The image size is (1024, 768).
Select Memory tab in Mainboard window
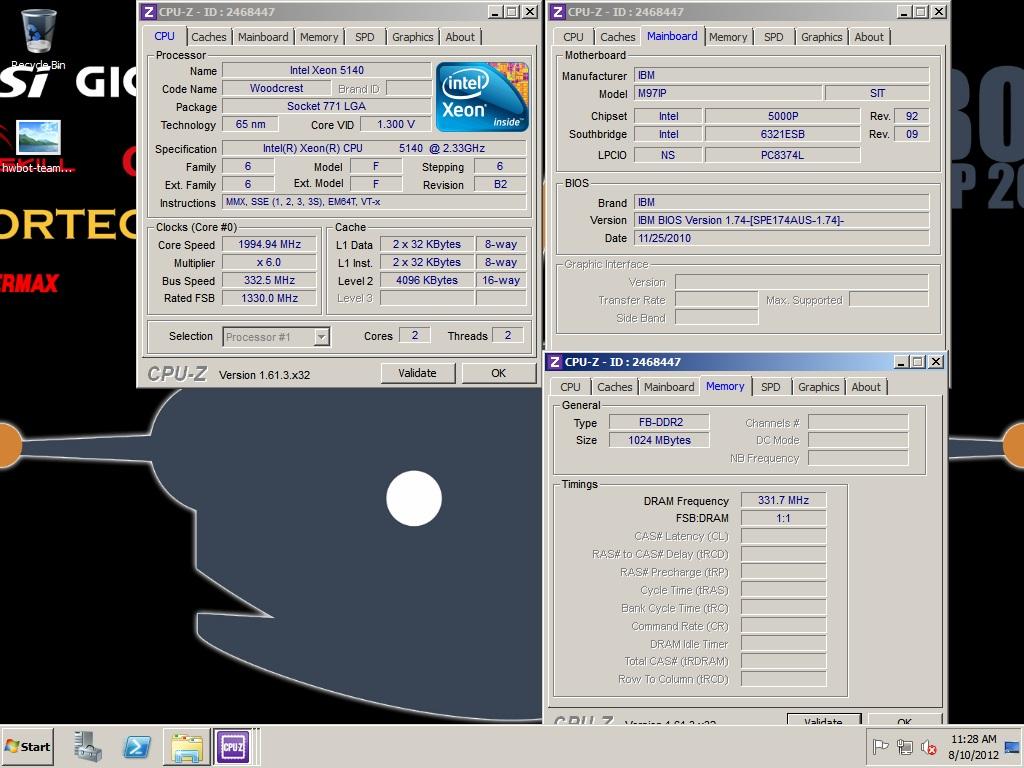(x=728, y=37)
